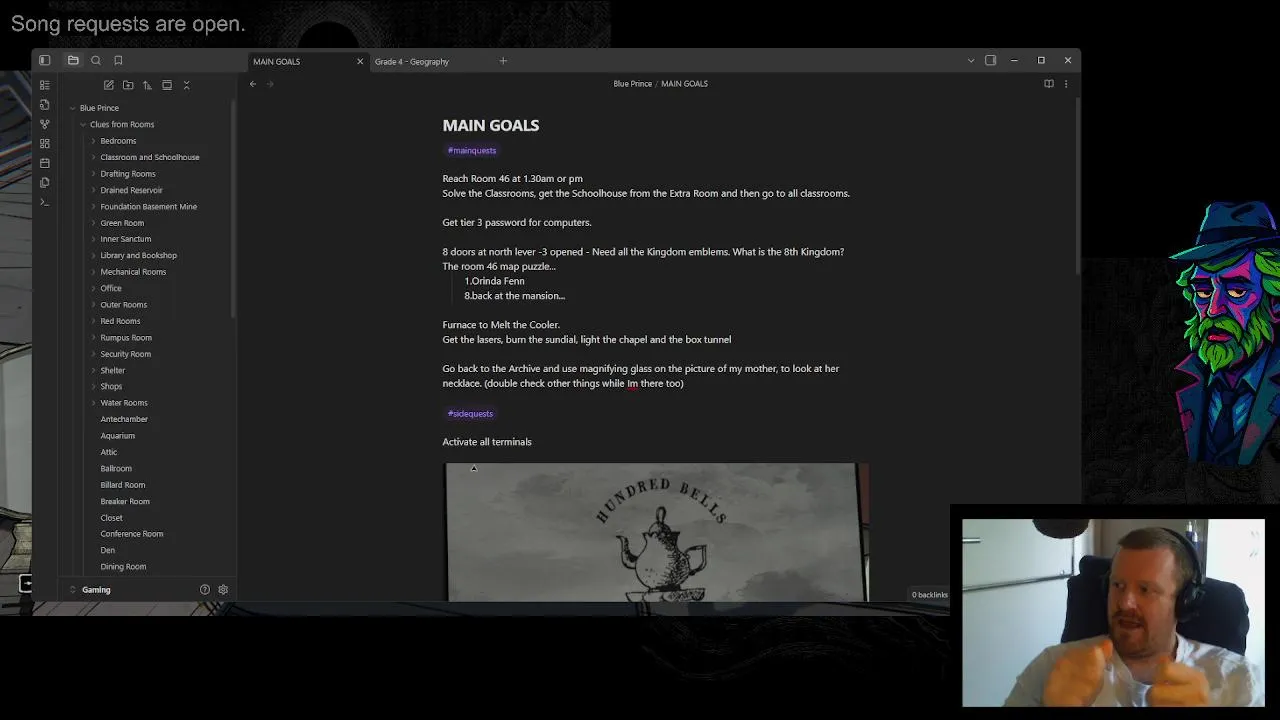
Task: Open the Antechamber note
Action: (124, 419)
